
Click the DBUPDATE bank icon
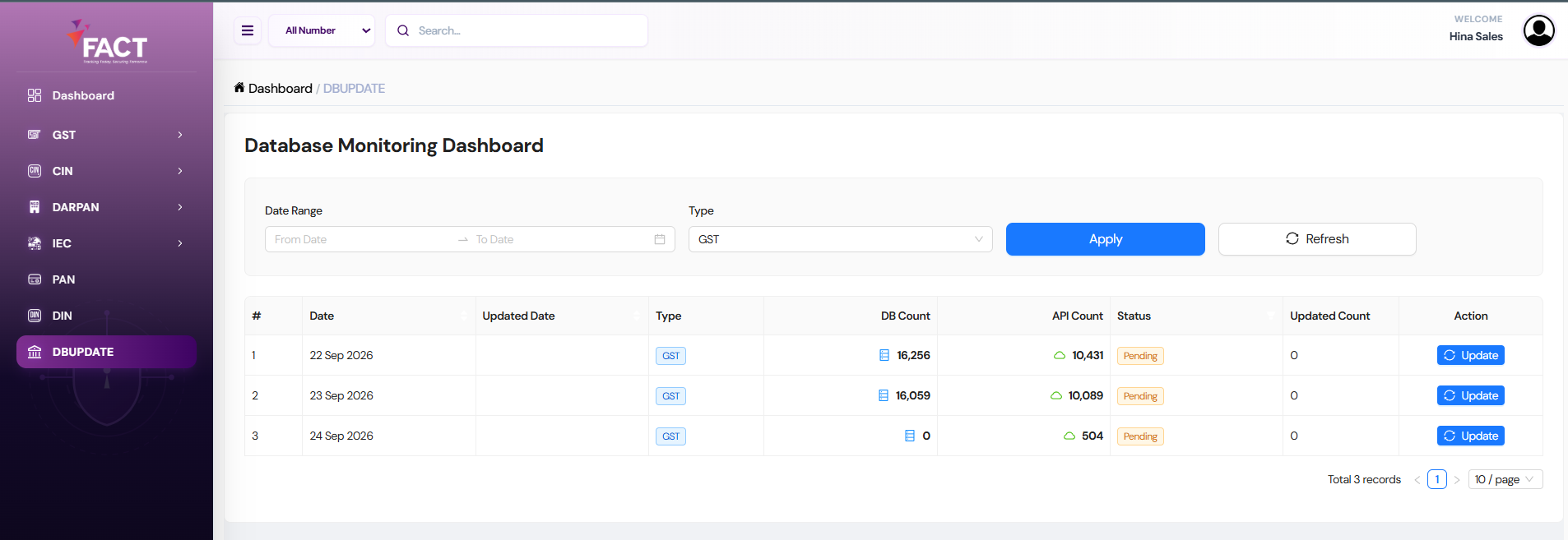point(35,352)
